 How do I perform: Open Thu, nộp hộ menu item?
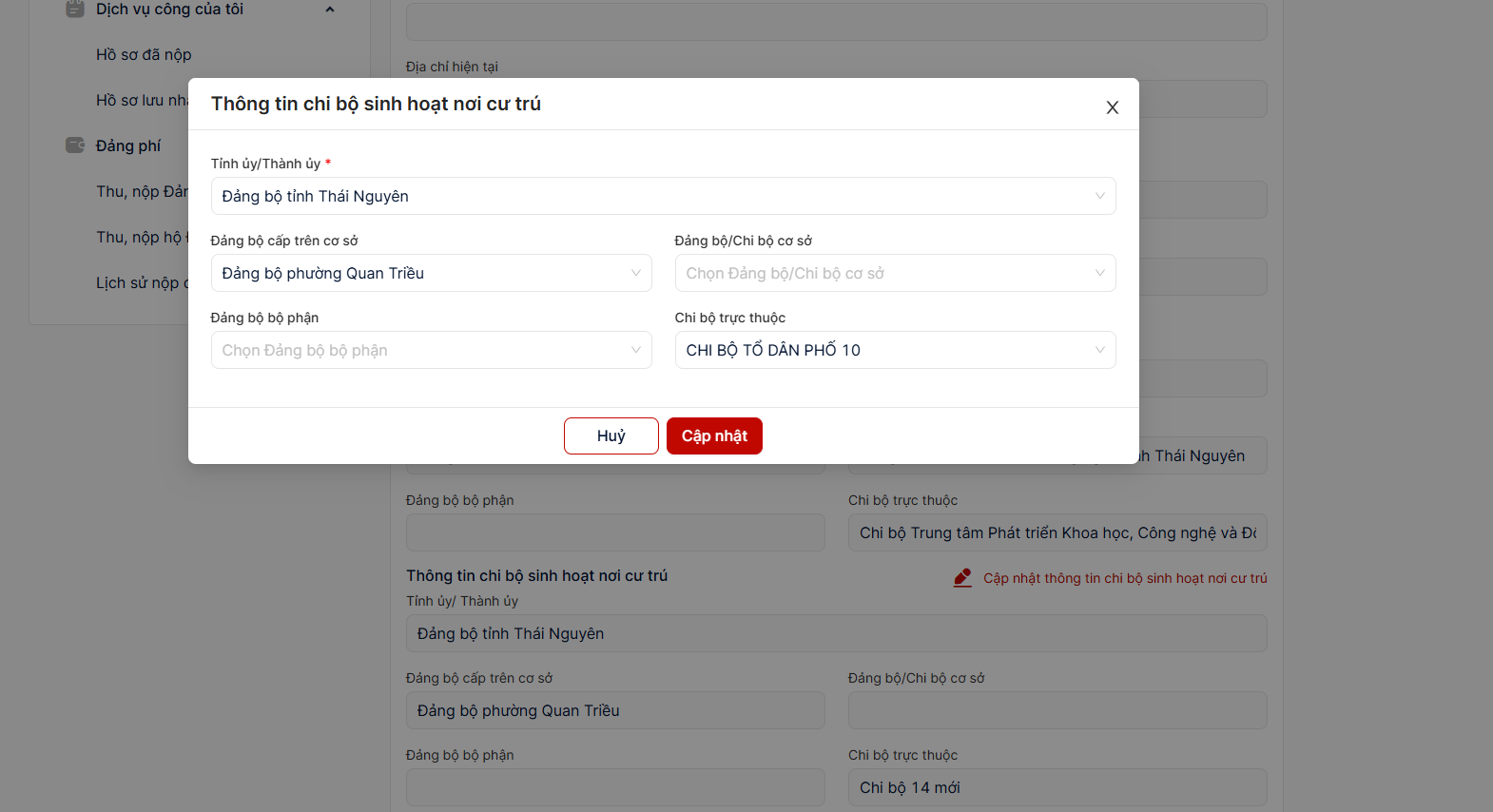(x=142, y=237)
